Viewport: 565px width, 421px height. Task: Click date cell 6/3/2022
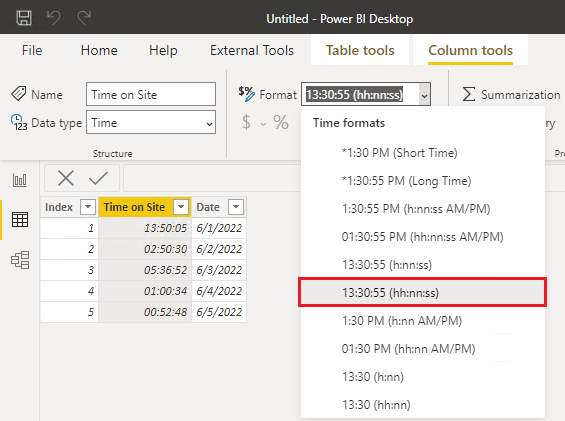(219, 270)
